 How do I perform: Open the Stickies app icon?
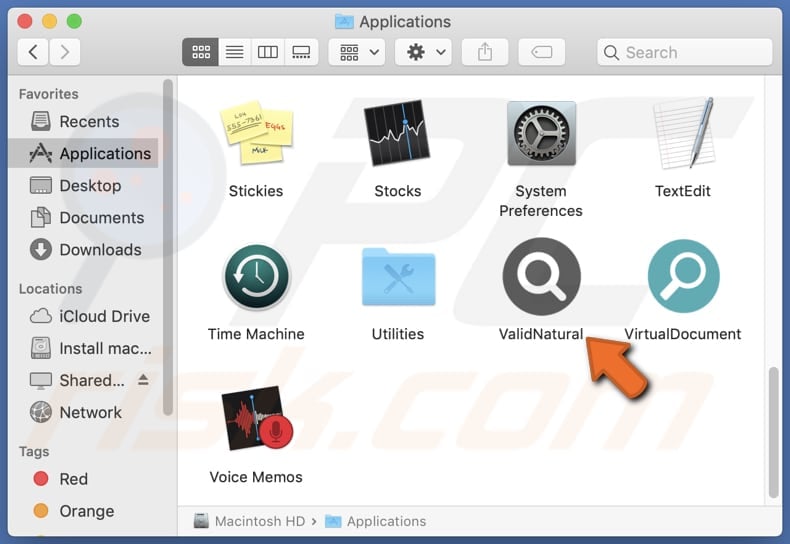coord(256,133)
